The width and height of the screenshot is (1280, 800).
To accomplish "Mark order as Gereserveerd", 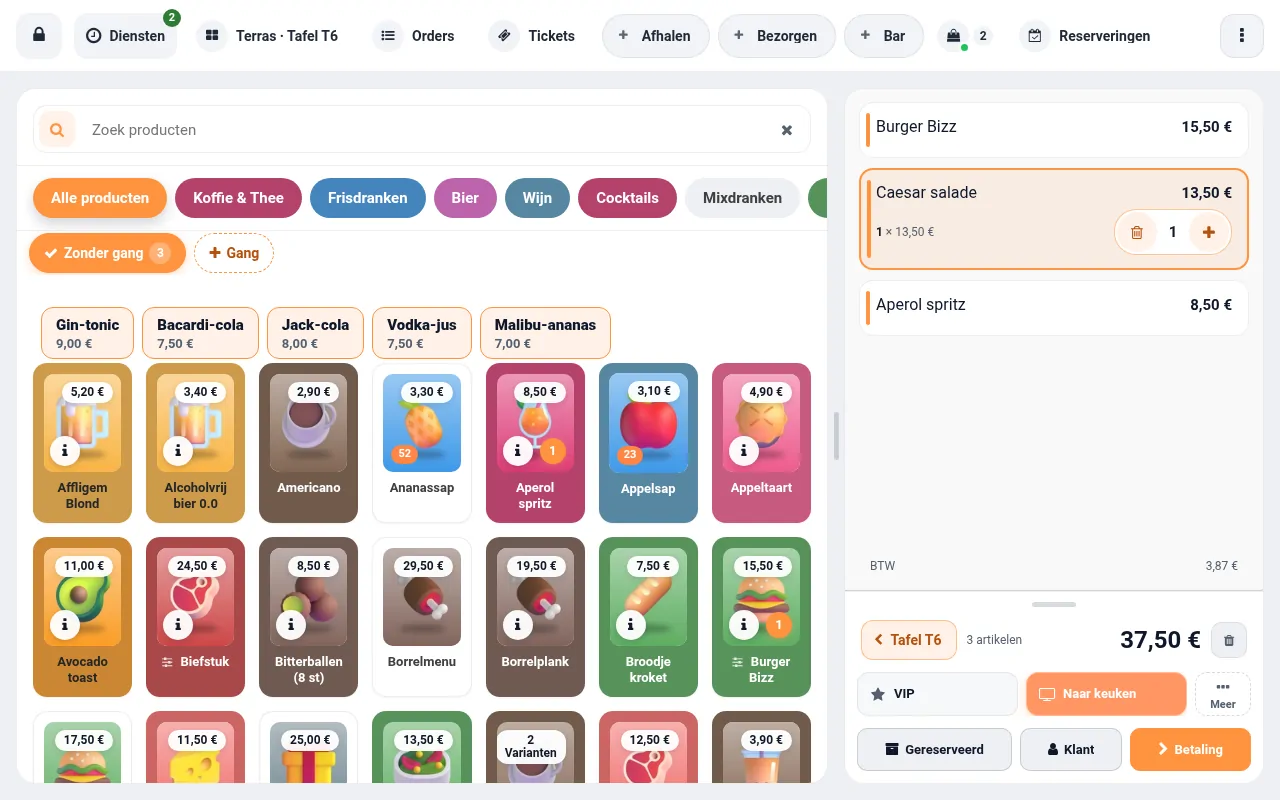I will (x=934, y=749).
